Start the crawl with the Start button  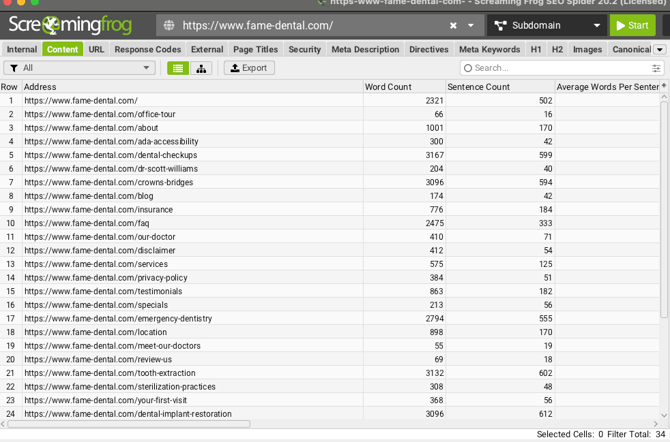point(632,26)
